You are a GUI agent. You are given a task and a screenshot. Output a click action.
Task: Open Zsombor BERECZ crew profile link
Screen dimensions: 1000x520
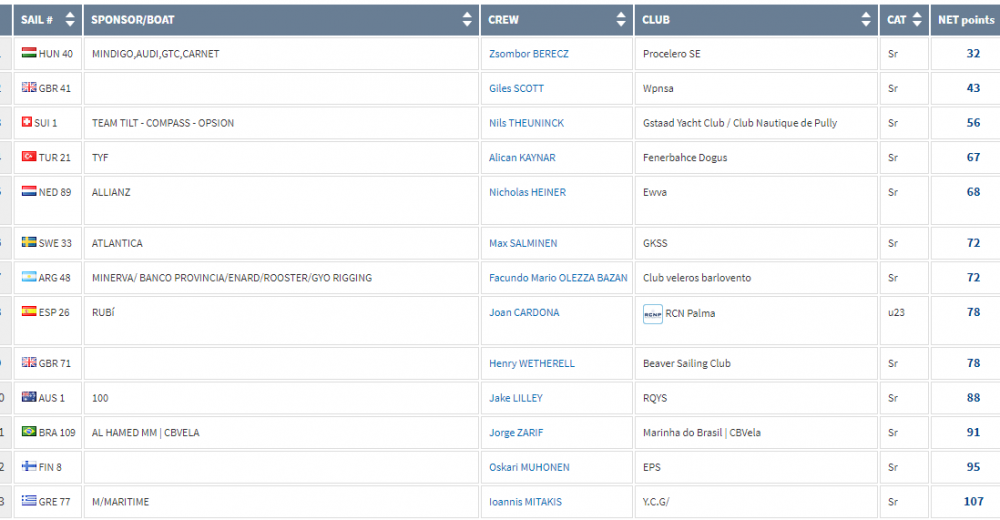pyautogui.click(x=528, y=54)
